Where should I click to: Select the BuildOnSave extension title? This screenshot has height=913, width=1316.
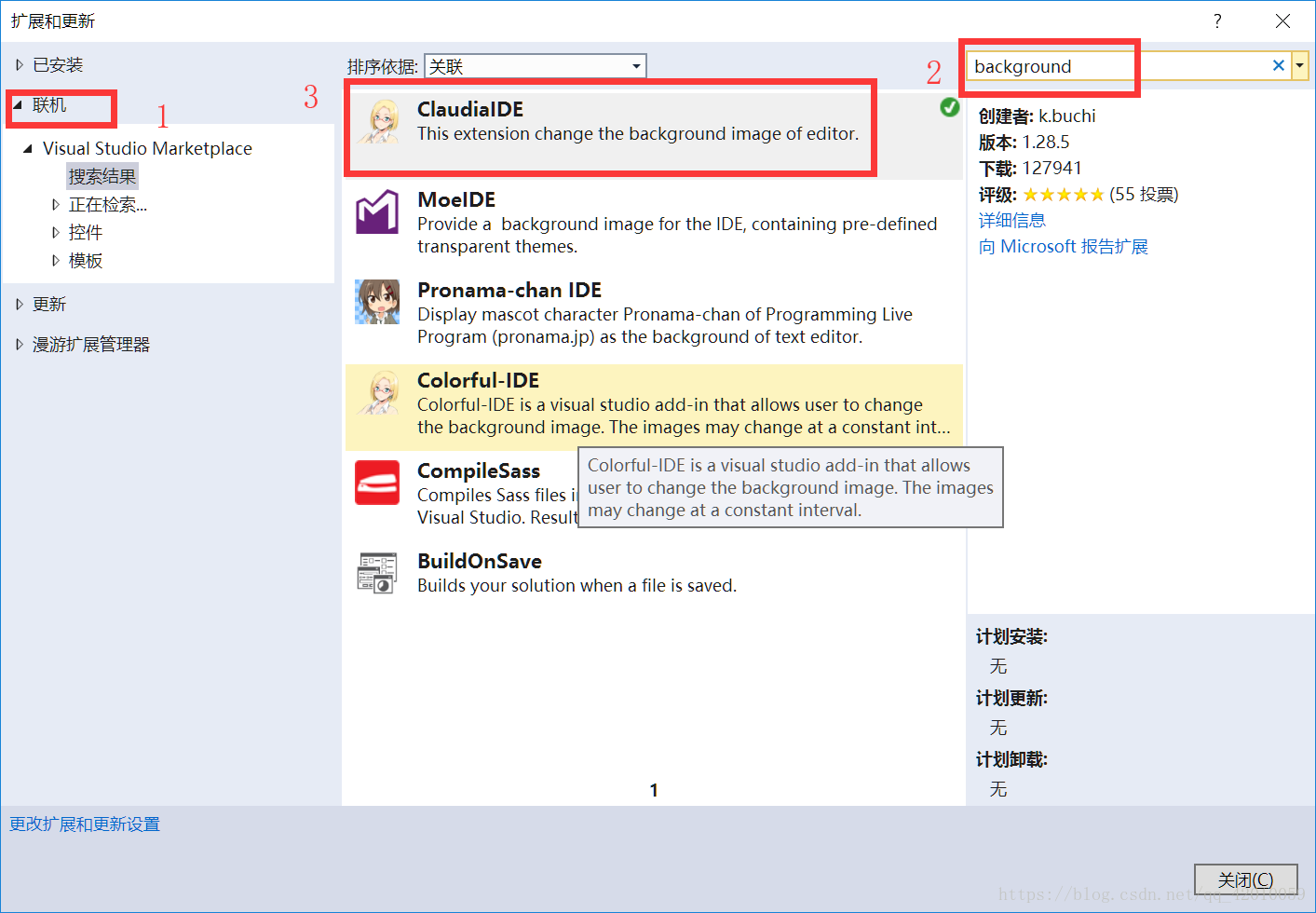click(480, 562)
